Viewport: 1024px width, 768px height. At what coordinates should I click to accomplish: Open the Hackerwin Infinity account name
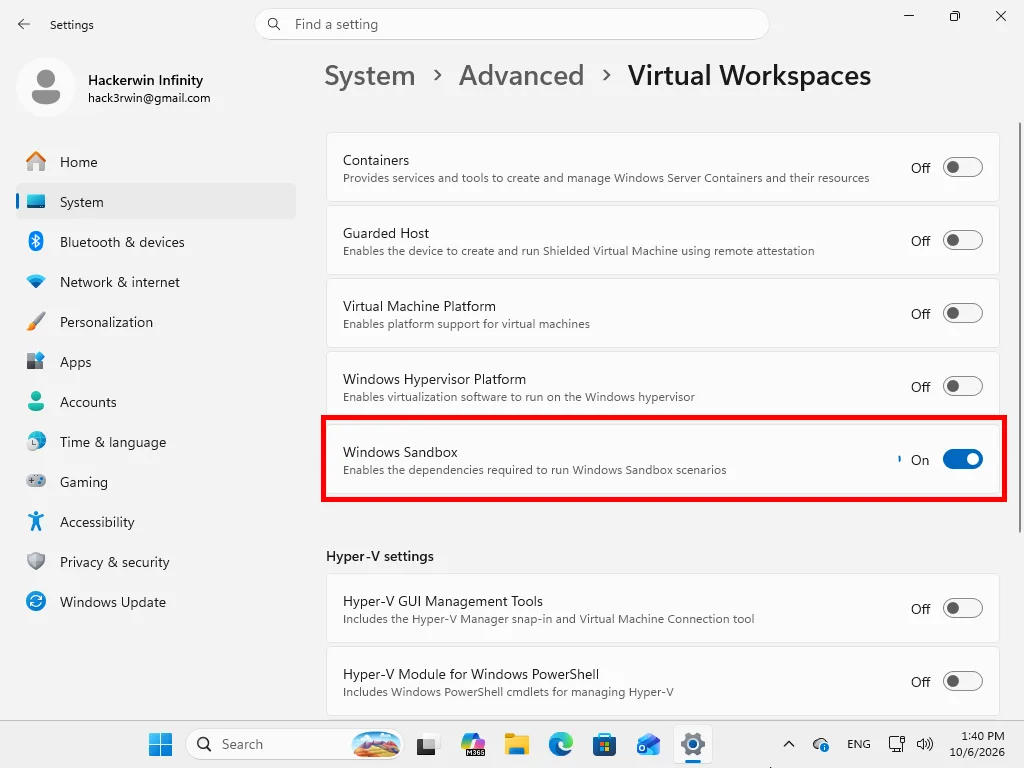point(146,80)
